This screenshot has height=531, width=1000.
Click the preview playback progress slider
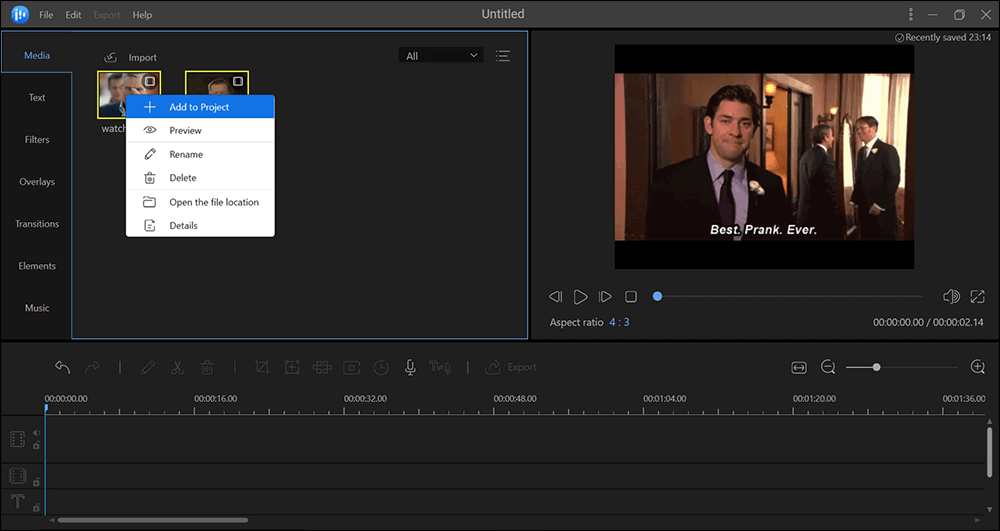click(788, 296)
